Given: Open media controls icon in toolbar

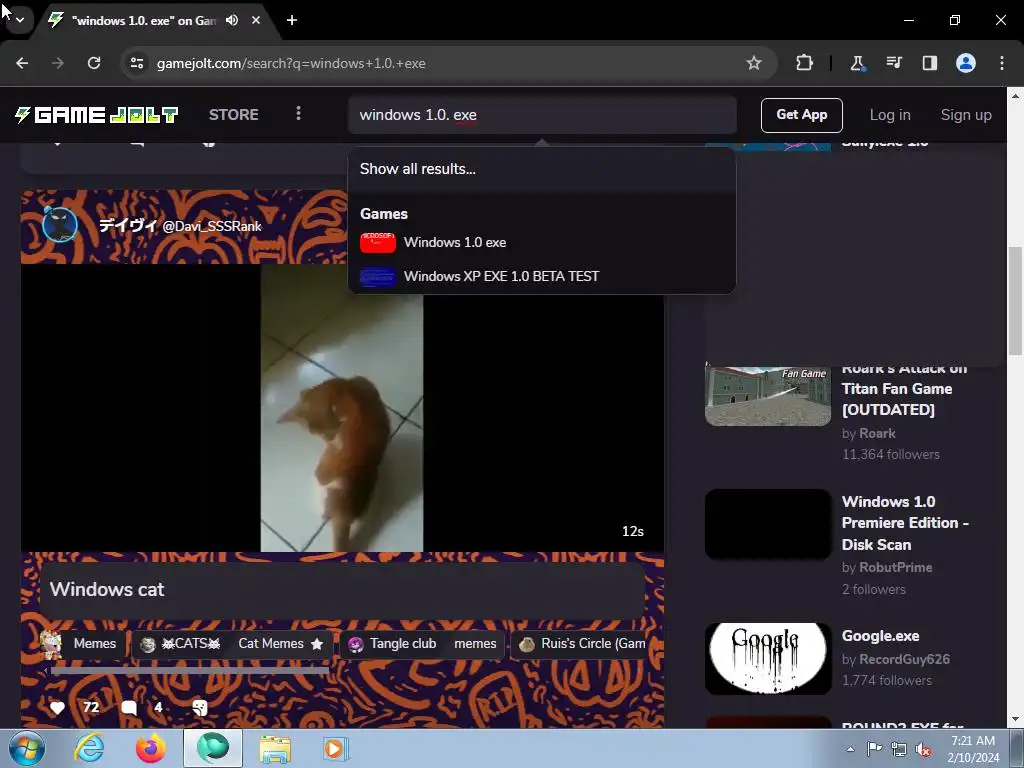Looking at the screenshot, I should point(894,63).
